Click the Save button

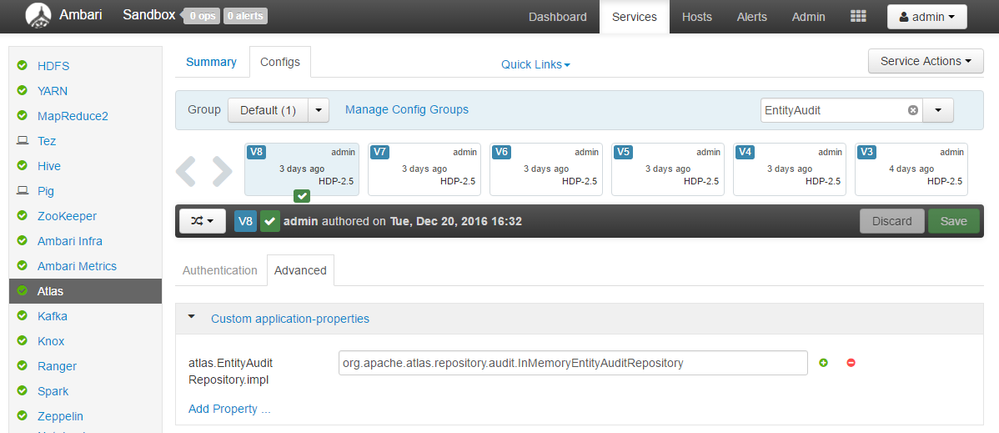tap(953, 221)
